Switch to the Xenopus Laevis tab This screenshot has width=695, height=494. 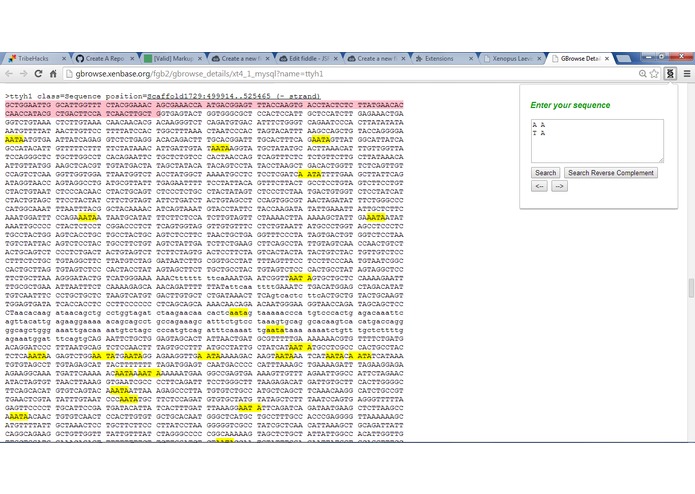click(x=512, y=58)
